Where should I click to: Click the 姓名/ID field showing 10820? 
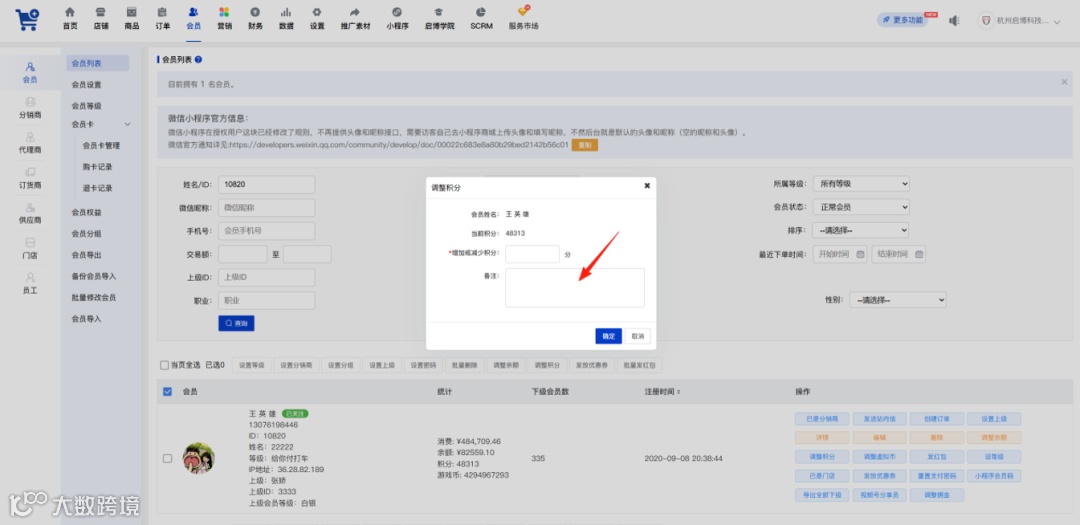(x=267, y=185)
